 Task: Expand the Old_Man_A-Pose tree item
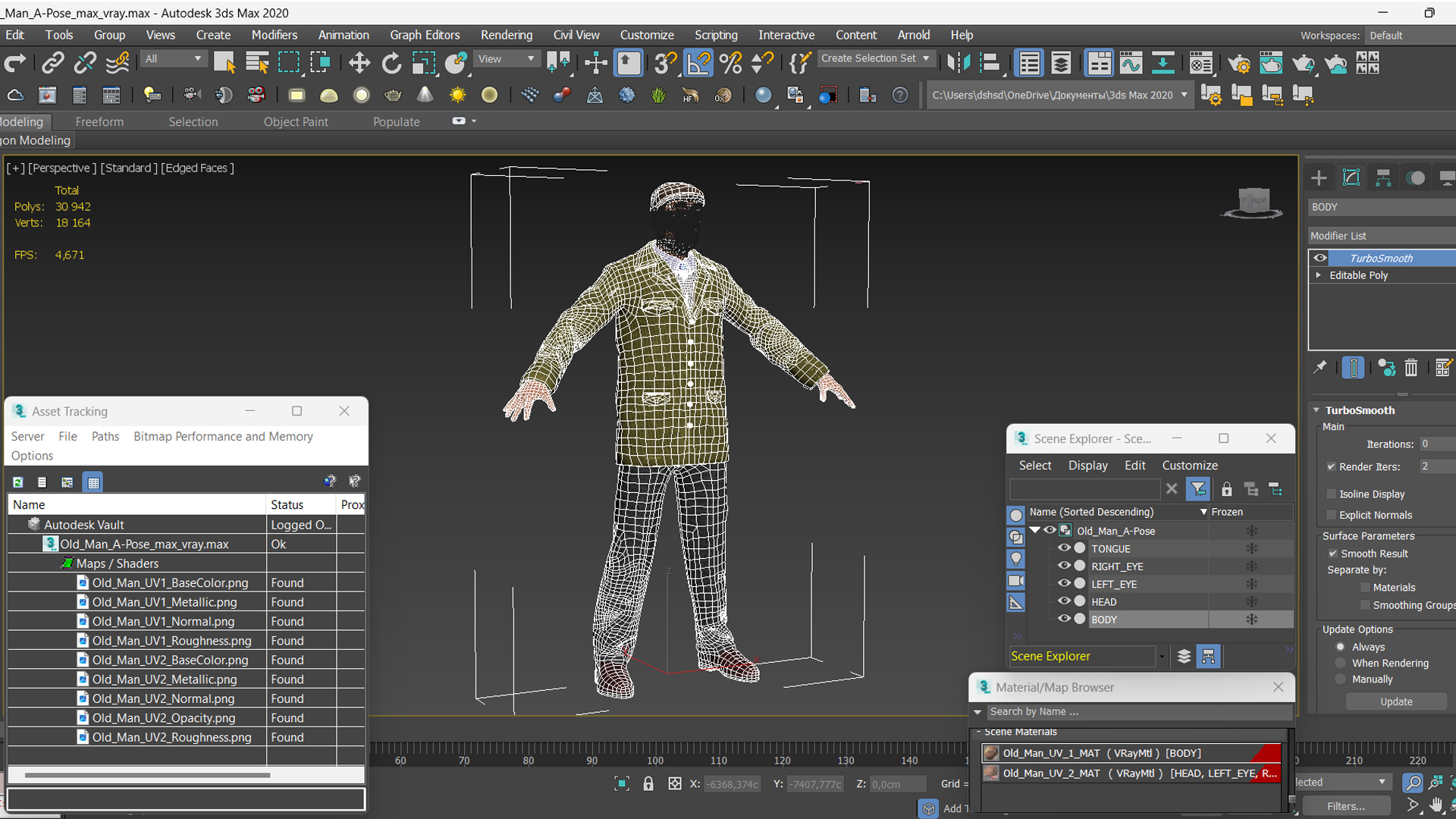(1037, 530)
